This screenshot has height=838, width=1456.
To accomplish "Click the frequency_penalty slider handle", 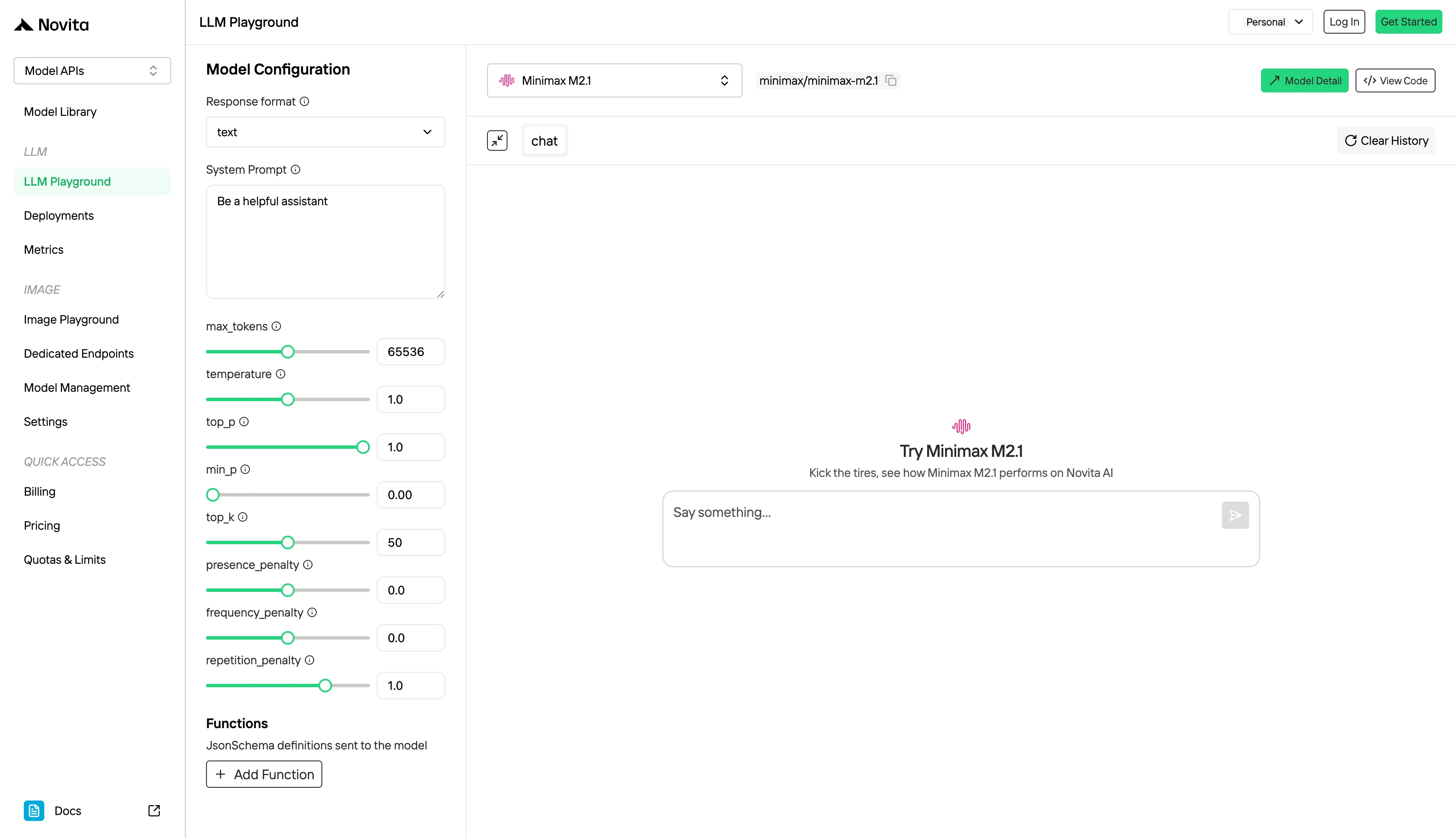I will click(x=288, y=638).
